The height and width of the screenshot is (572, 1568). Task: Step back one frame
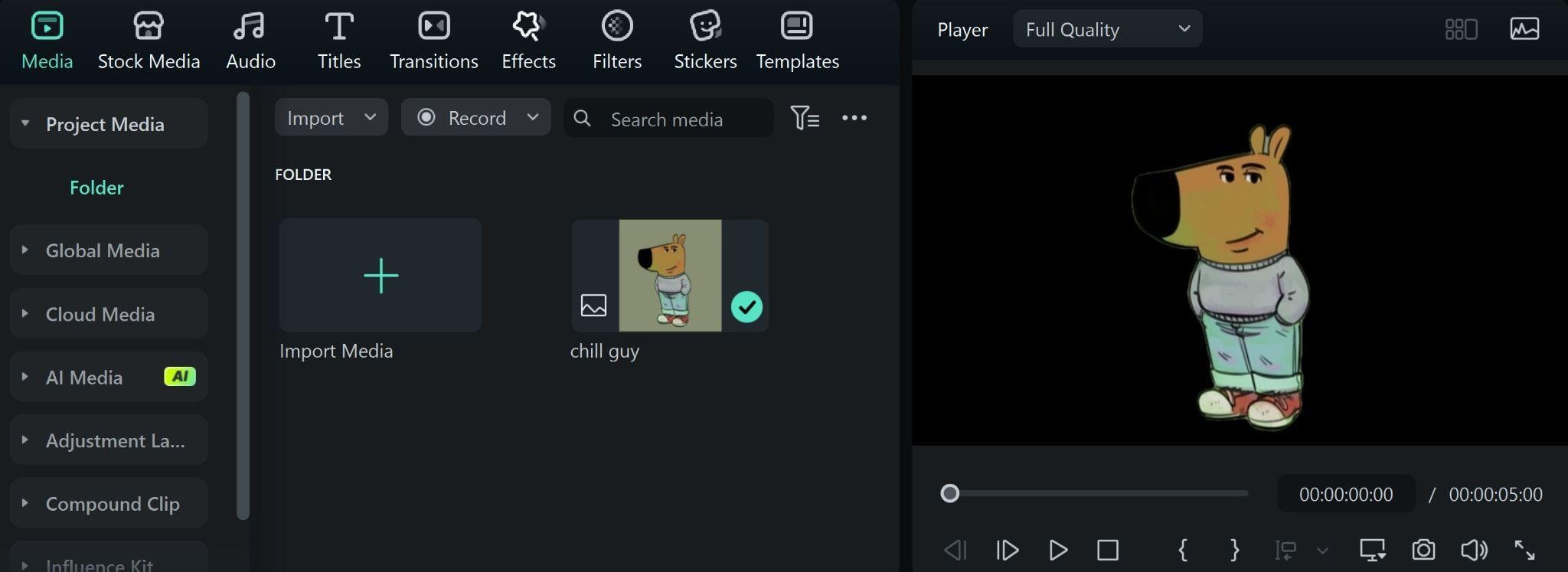[955, 550]
